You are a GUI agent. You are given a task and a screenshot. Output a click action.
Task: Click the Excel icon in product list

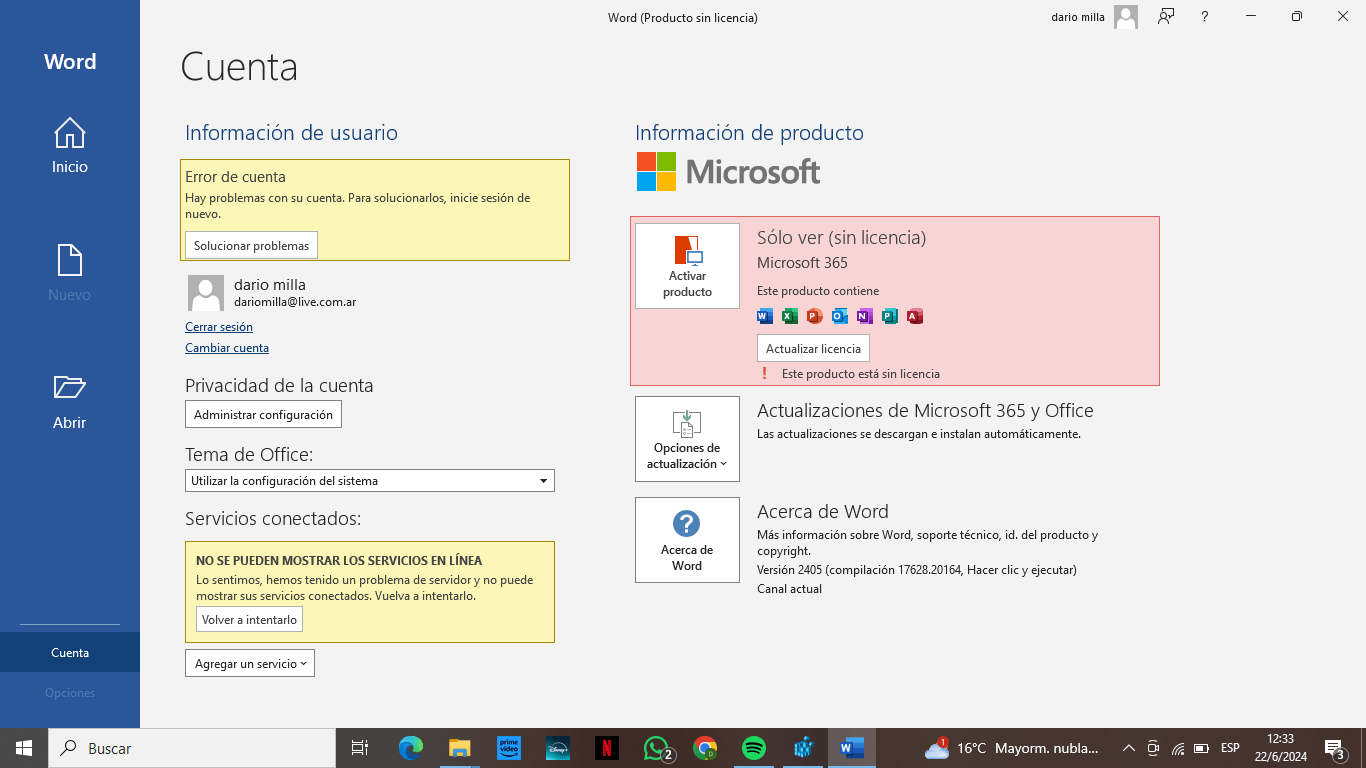[x=790, y=316]
